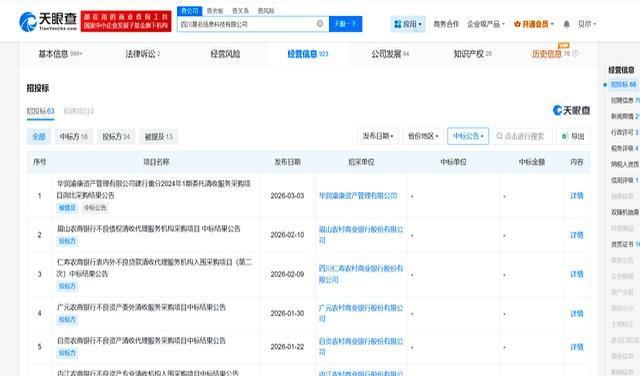Switch to the 基本信息 tab

(x=60, y=54)
